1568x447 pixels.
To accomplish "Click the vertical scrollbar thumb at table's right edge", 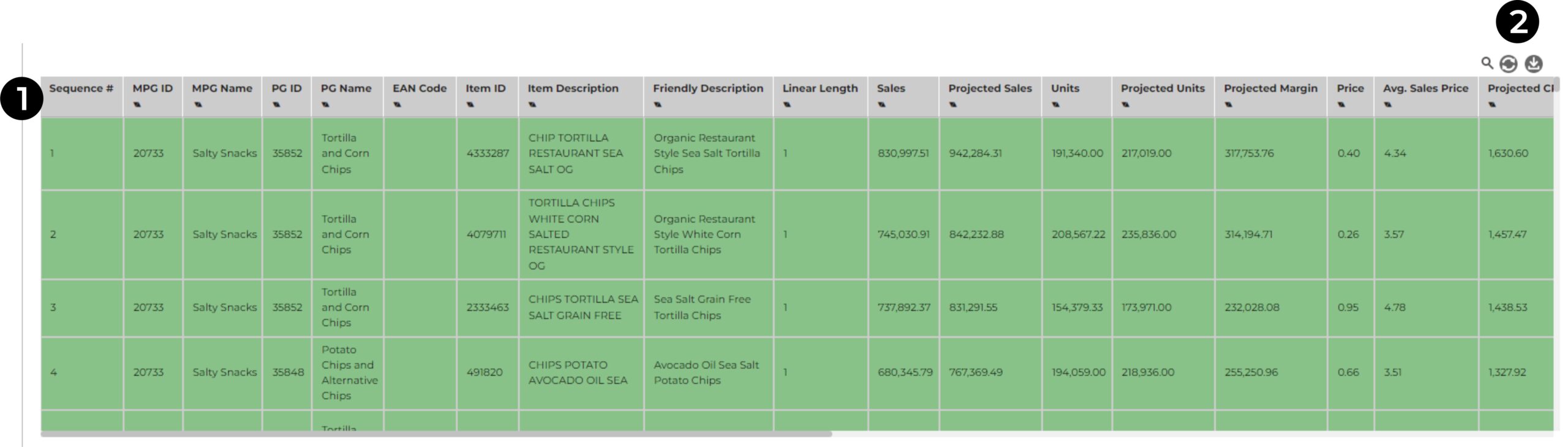I will coord(1556,85).
